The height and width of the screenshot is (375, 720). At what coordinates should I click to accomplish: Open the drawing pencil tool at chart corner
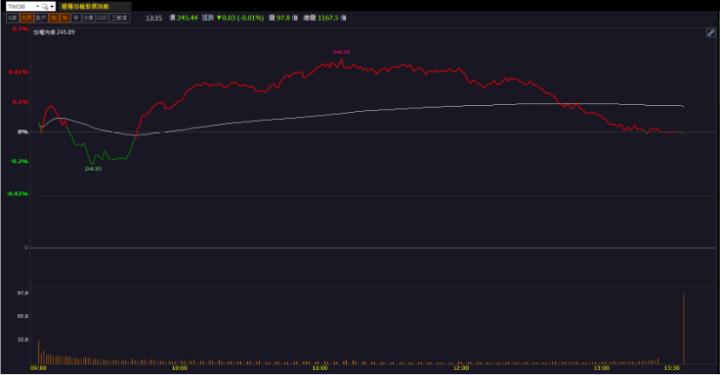(x=710, y=33)
